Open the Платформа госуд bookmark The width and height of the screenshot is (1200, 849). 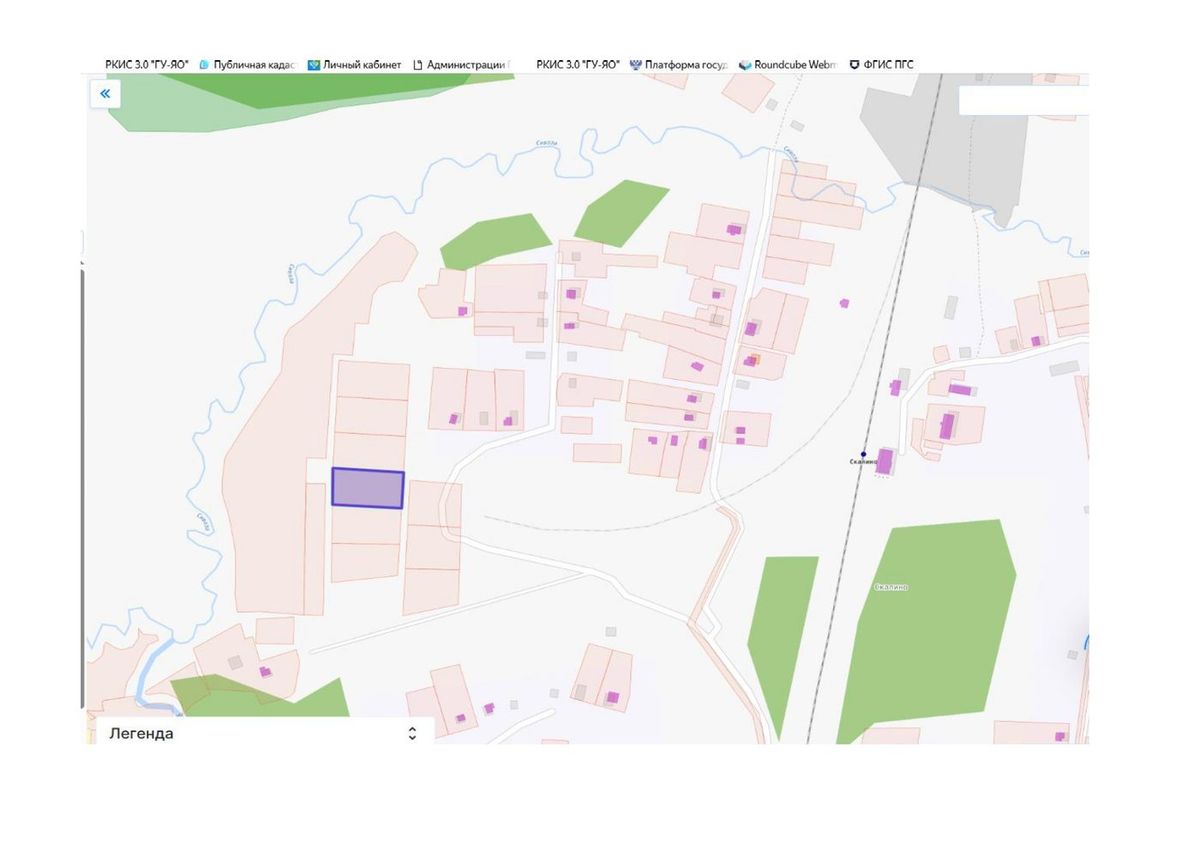pyautogui.click(x=679, y=65)
